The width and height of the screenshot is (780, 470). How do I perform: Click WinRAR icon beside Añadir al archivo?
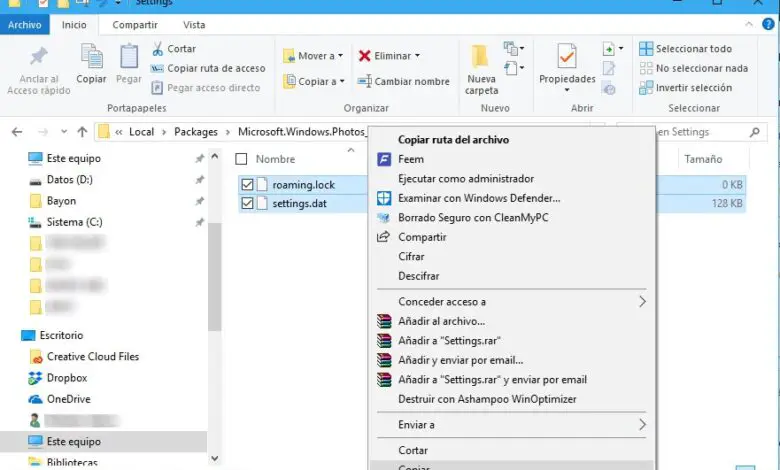coord(384,321)
